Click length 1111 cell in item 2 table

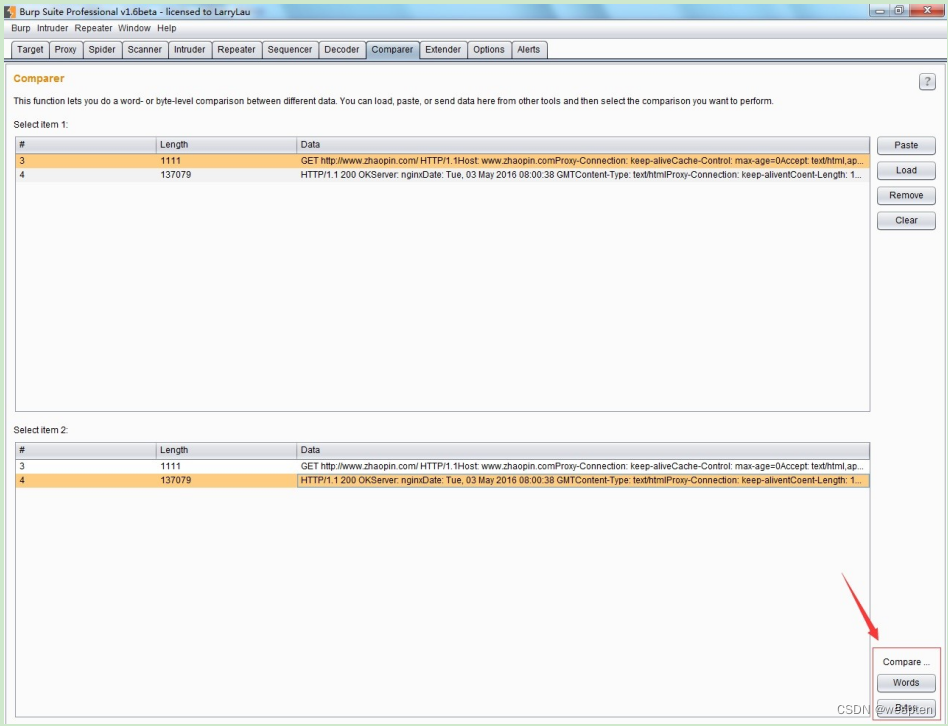[226, 466]
